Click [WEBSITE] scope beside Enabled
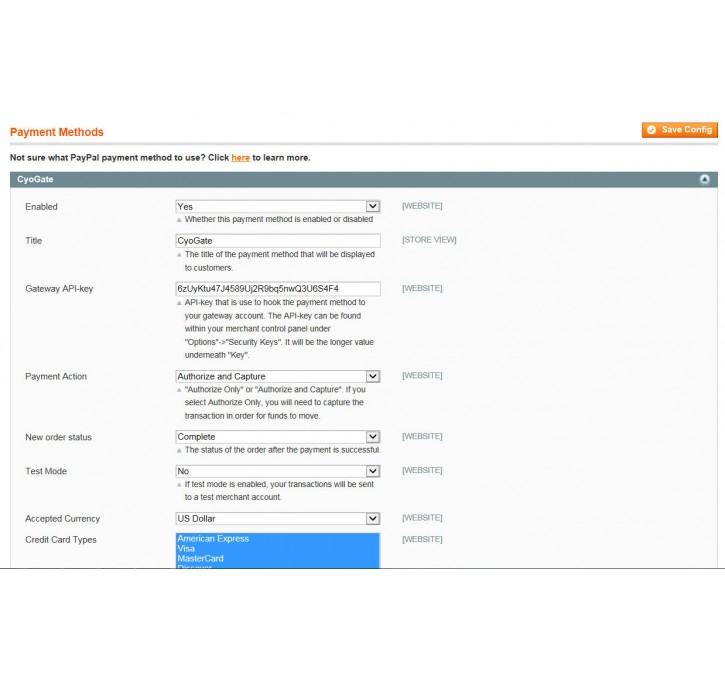Viewport: 725px width, 680px height. (422, 206)
